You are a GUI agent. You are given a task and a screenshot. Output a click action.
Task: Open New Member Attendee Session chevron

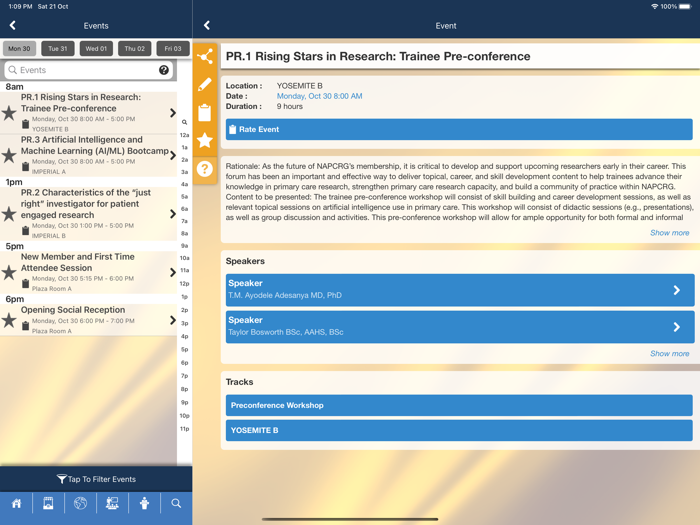[173, 272]
